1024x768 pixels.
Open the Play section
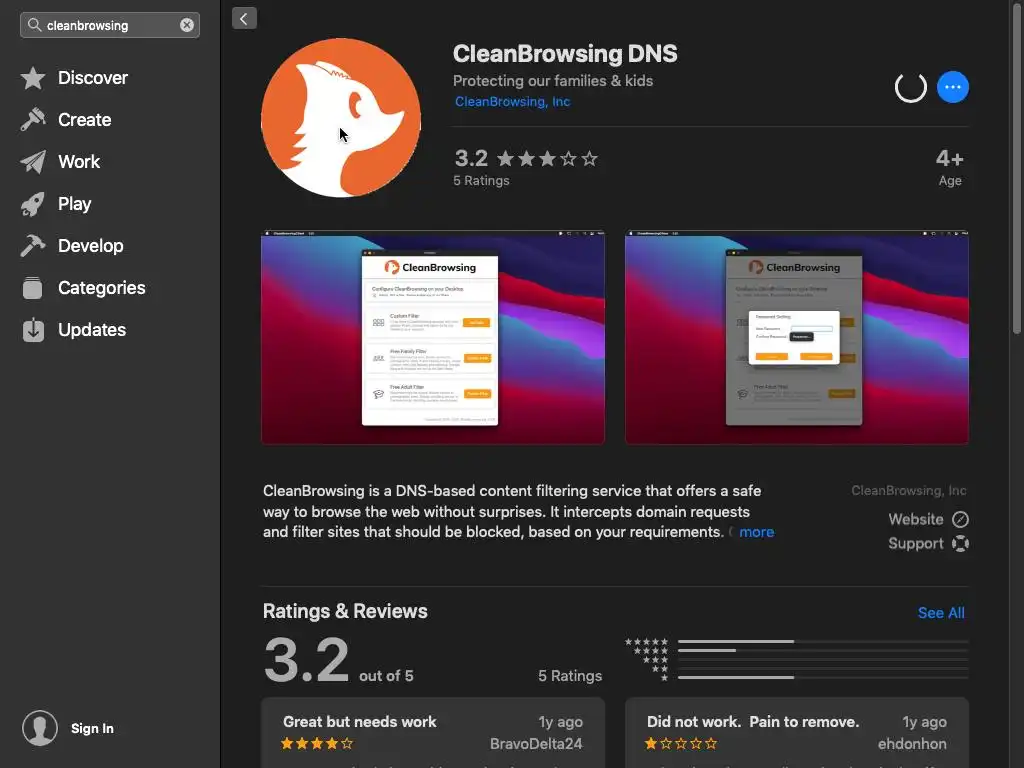(x=74, y=204)
